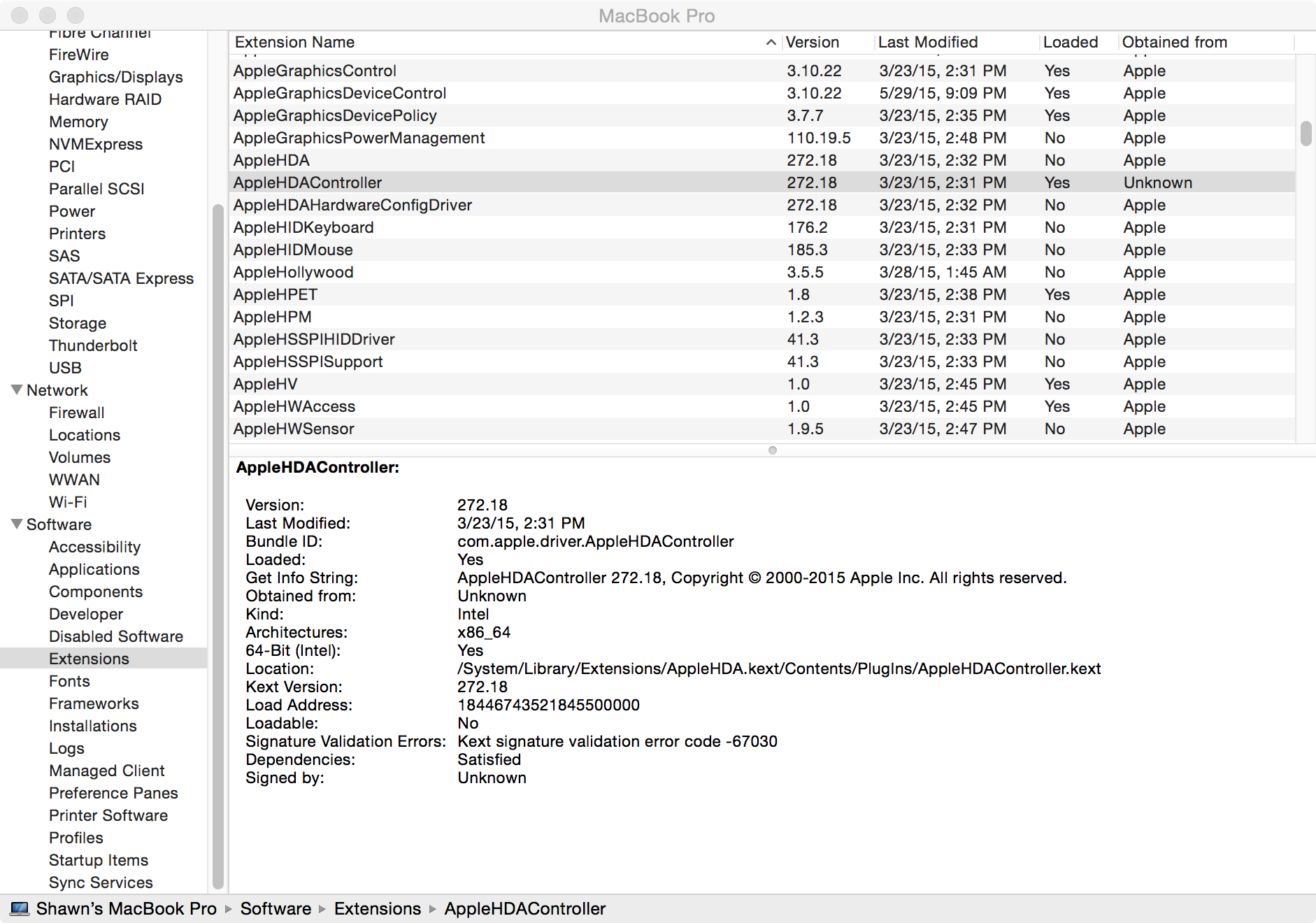The width and height of the screenshot is (1316, 923).
Task: Open Storage in the sidebar
Action: pos(77,323)
